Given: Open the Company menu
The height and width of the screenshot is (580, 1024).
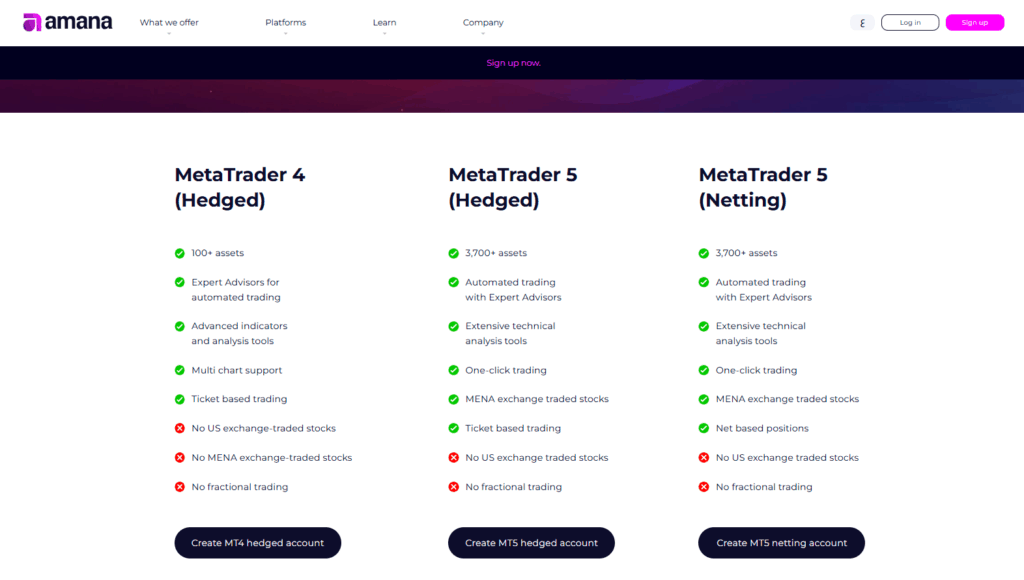Looking at the screenshot, I should (483, 22).
